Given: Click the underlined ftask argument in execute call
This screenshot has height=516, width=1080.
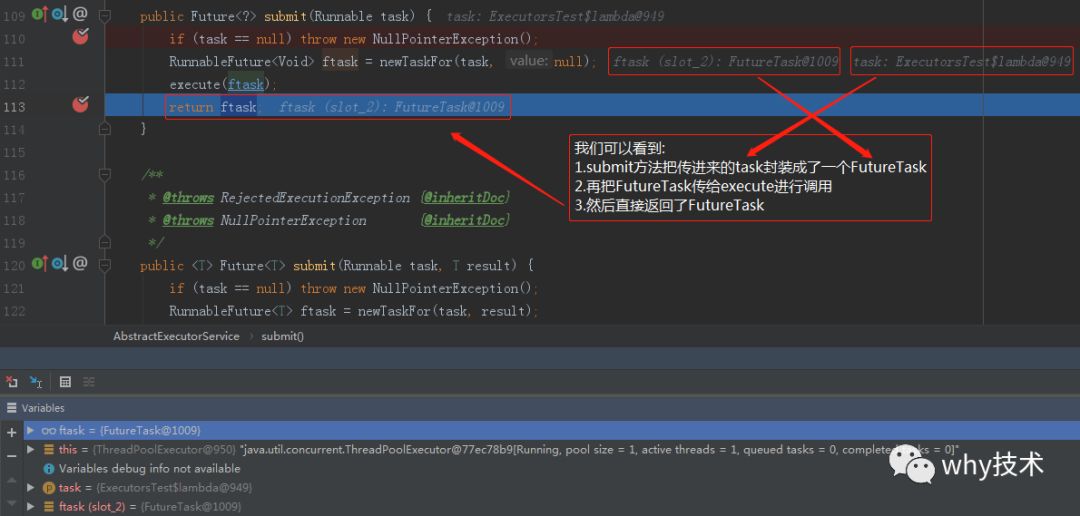Looking at the screenshot, I should pyautogui.click(x=246, y=84).
